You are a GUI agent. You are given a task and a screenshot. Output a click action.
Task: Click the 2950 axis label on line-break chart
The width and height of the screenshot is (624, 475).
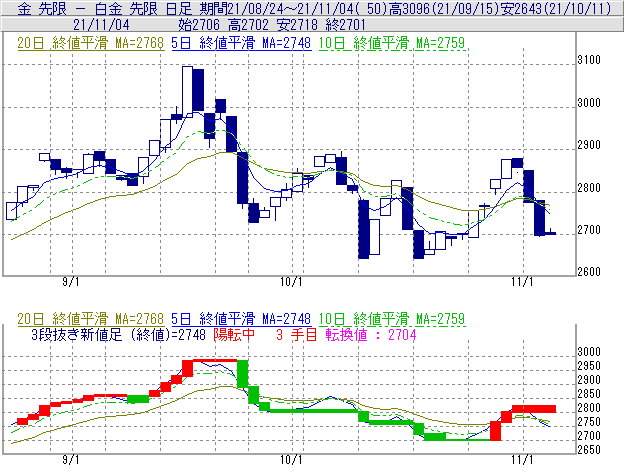point(589,366)
